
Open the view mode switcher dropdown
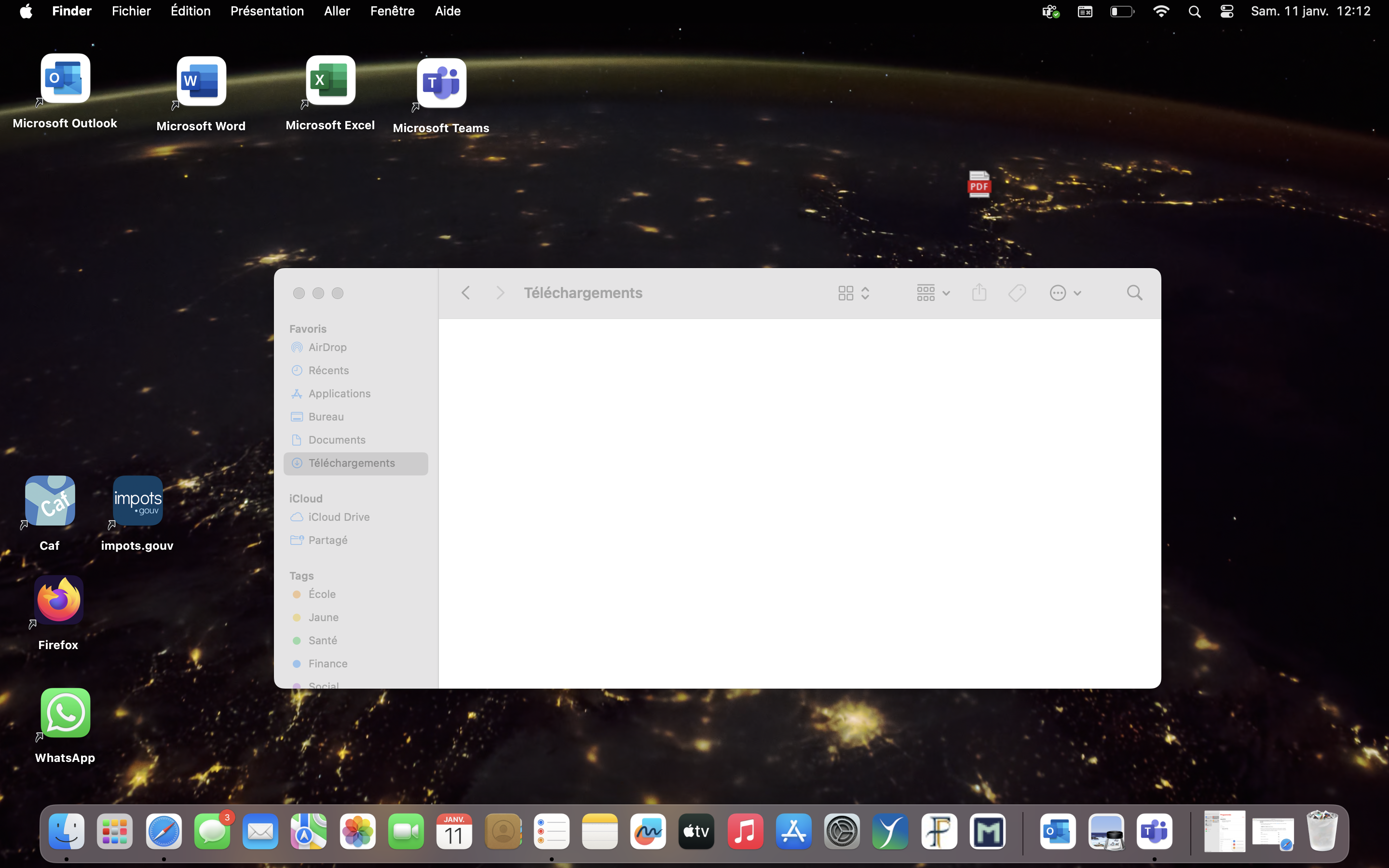click(854, 293)
